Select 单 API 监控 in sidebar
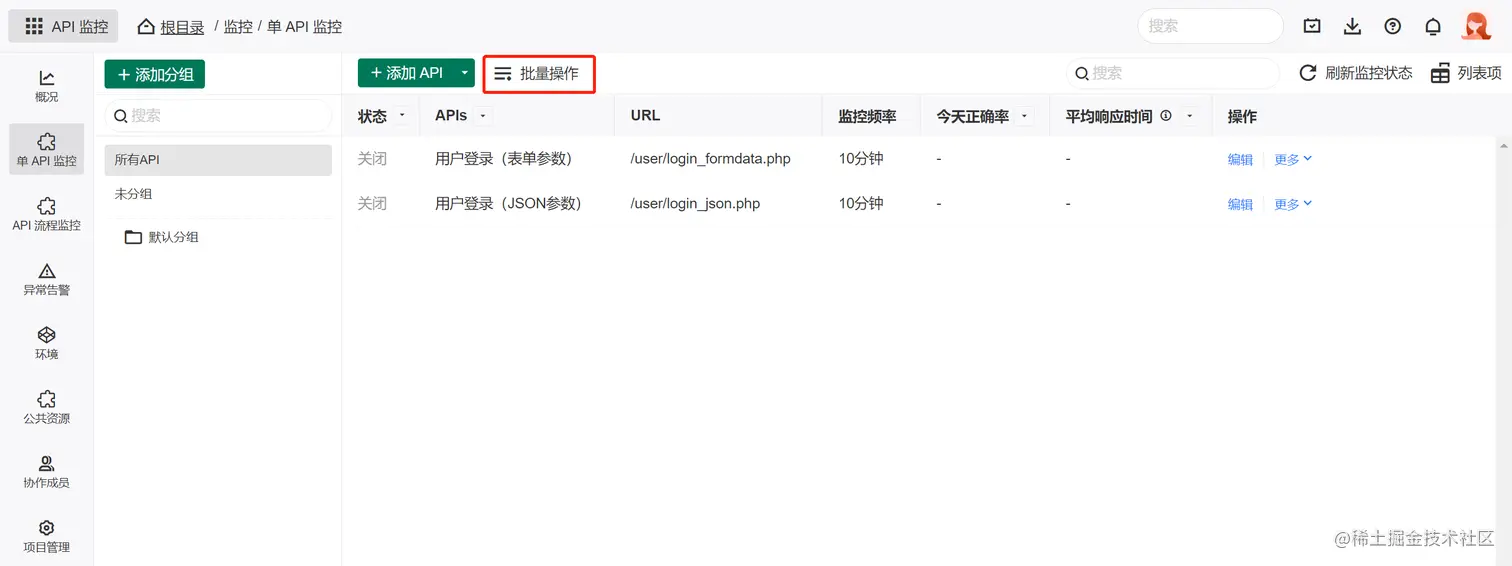Screen dimensions: 1512x566 [x=47, y=150]
